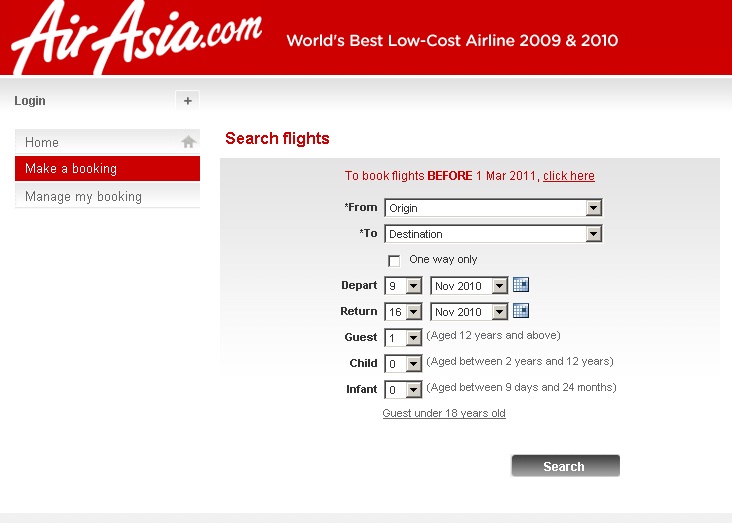Click '(Aged 12 years and above)' note

(x=493, y=336)
